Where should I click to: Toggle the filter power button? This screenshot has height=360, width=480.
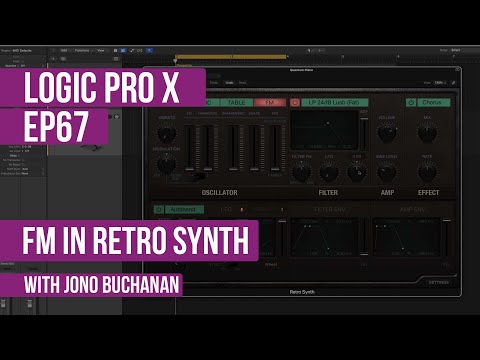(x=295, y=102)
